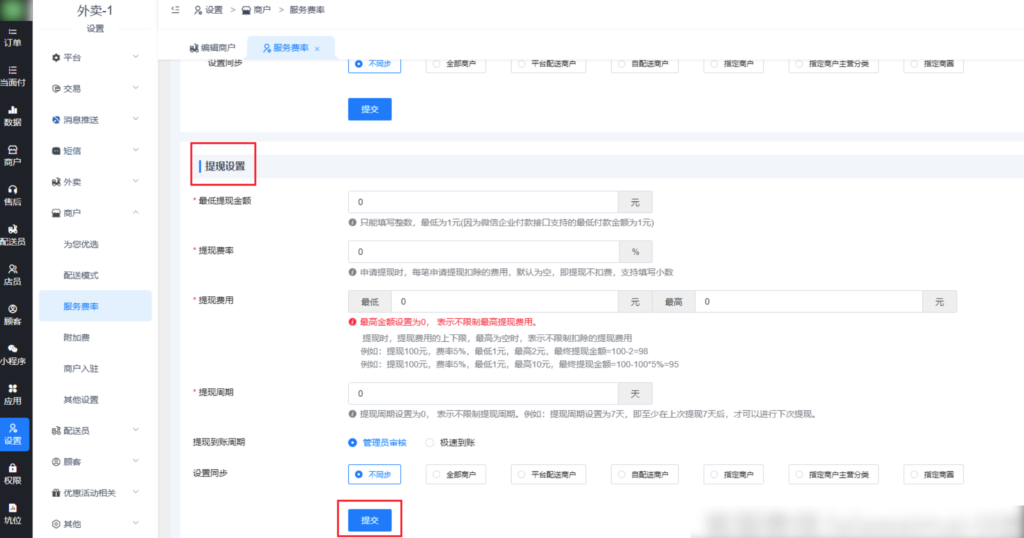Go to 小程序 in the sidebar
The width and height of the screenshot is (1024, 538).
click(x=13, y=353)
